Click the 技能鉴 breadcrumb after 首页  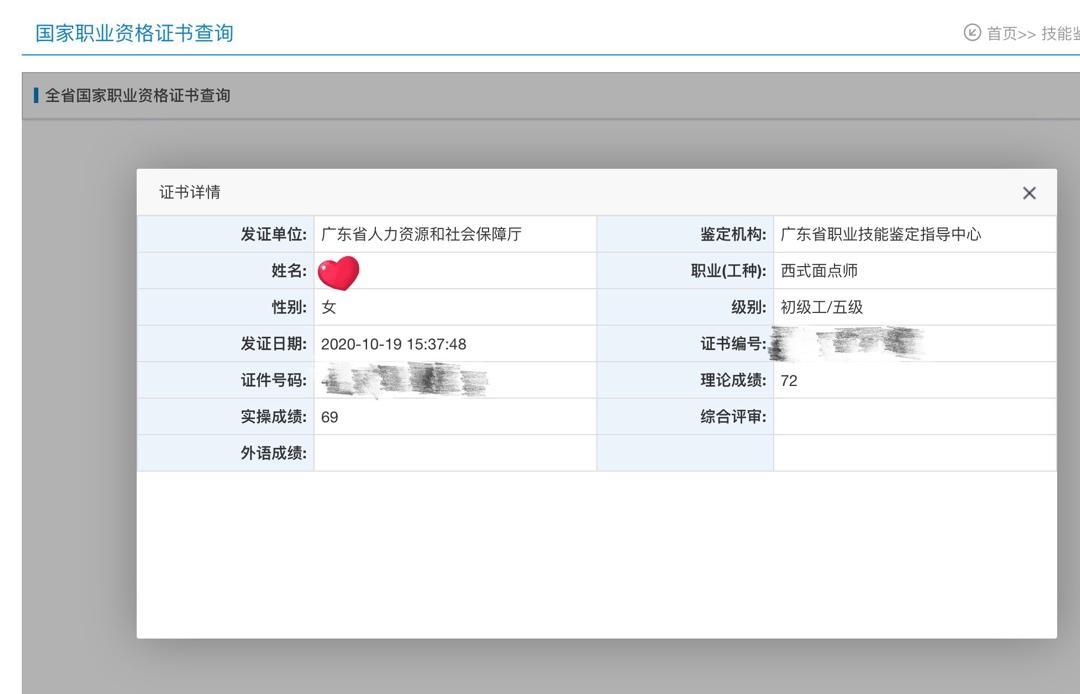(1060, 34)
